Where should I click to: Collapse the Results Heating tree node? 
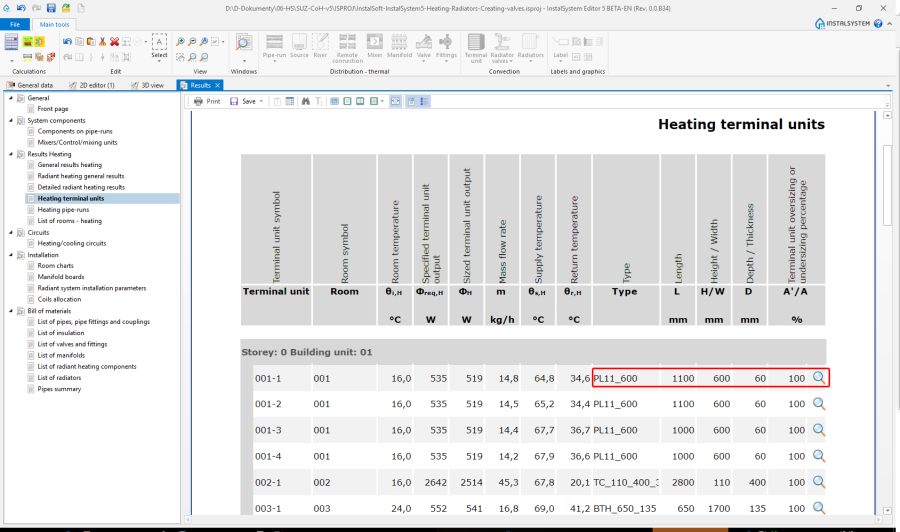(10, 154)
